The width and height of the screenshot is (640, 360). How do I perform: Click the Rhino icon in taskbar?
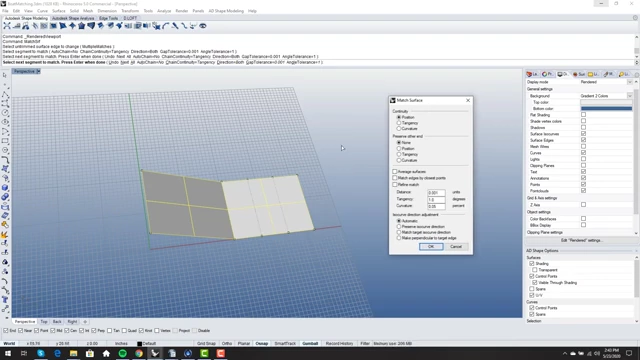tap(155, 353)
